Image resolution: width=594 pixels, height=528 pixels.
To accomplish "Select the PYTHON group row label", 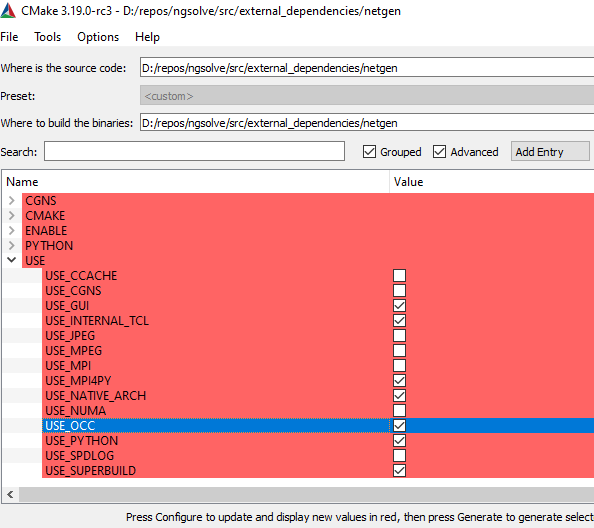I will click(49, 245).
